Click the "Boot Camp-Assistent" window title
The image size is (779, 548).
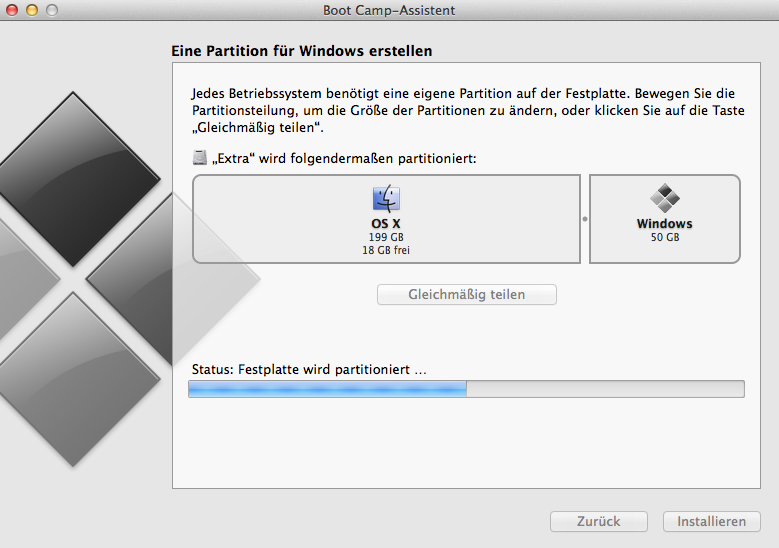pyautogui.click(x=389, y=10)
